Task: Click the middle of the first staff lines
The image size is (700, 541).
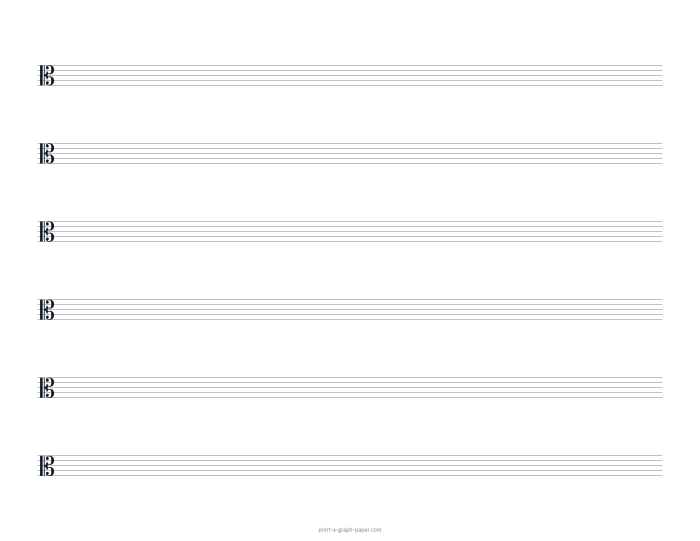Action: (x=350, y=75)
